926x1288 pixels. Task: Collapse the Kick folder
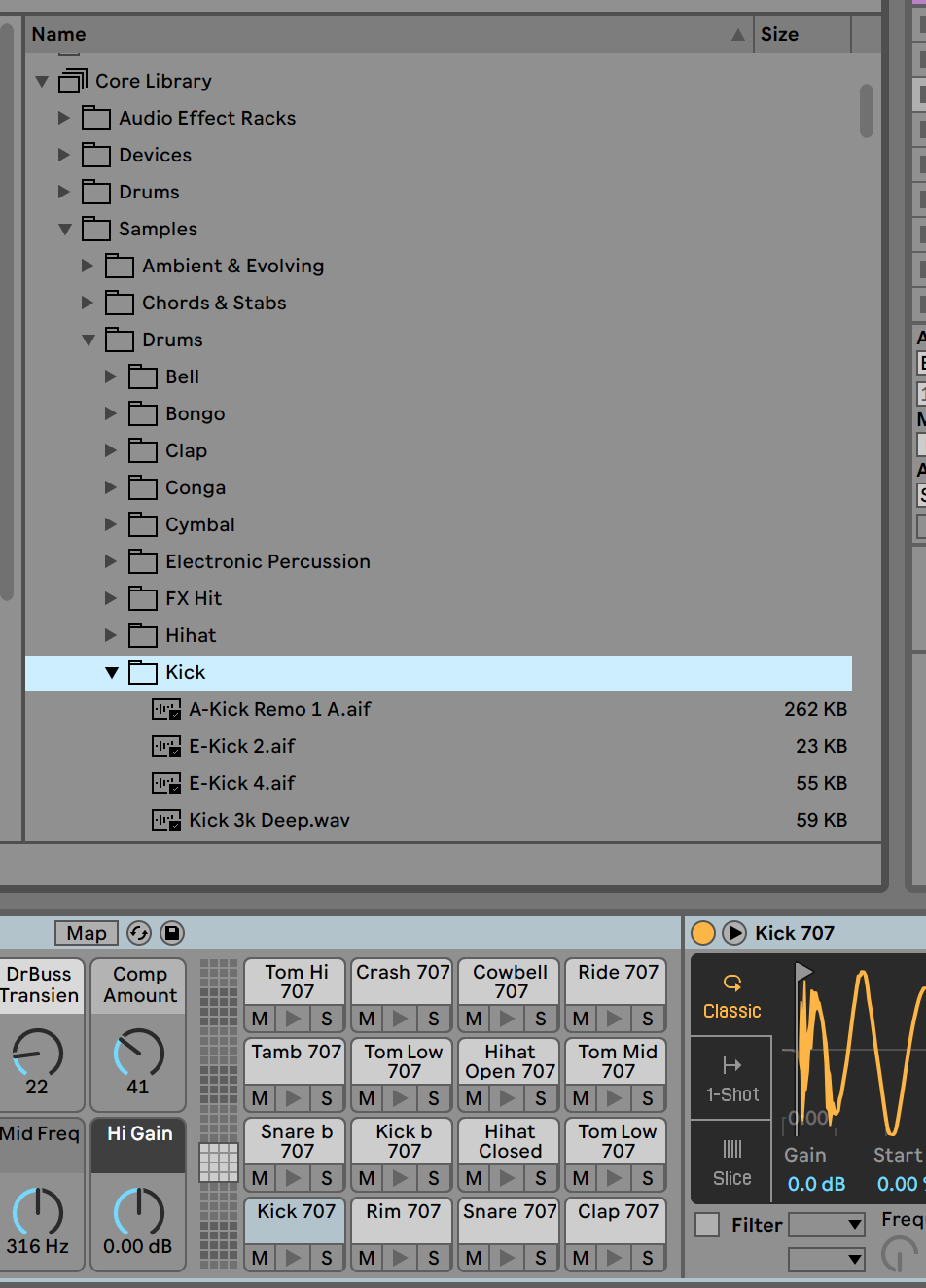(112, 673)
